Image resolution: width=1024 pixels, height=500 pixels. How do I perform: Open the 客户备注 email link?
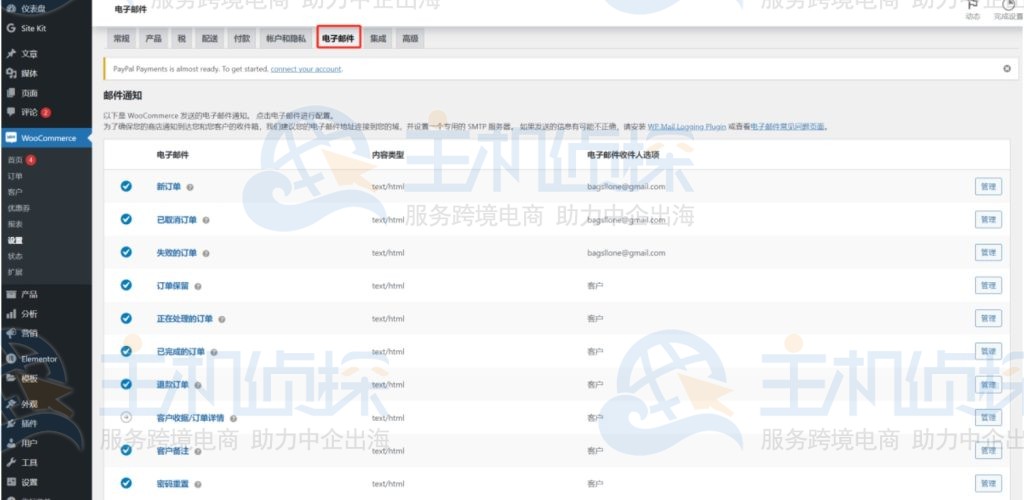point(172,451)
